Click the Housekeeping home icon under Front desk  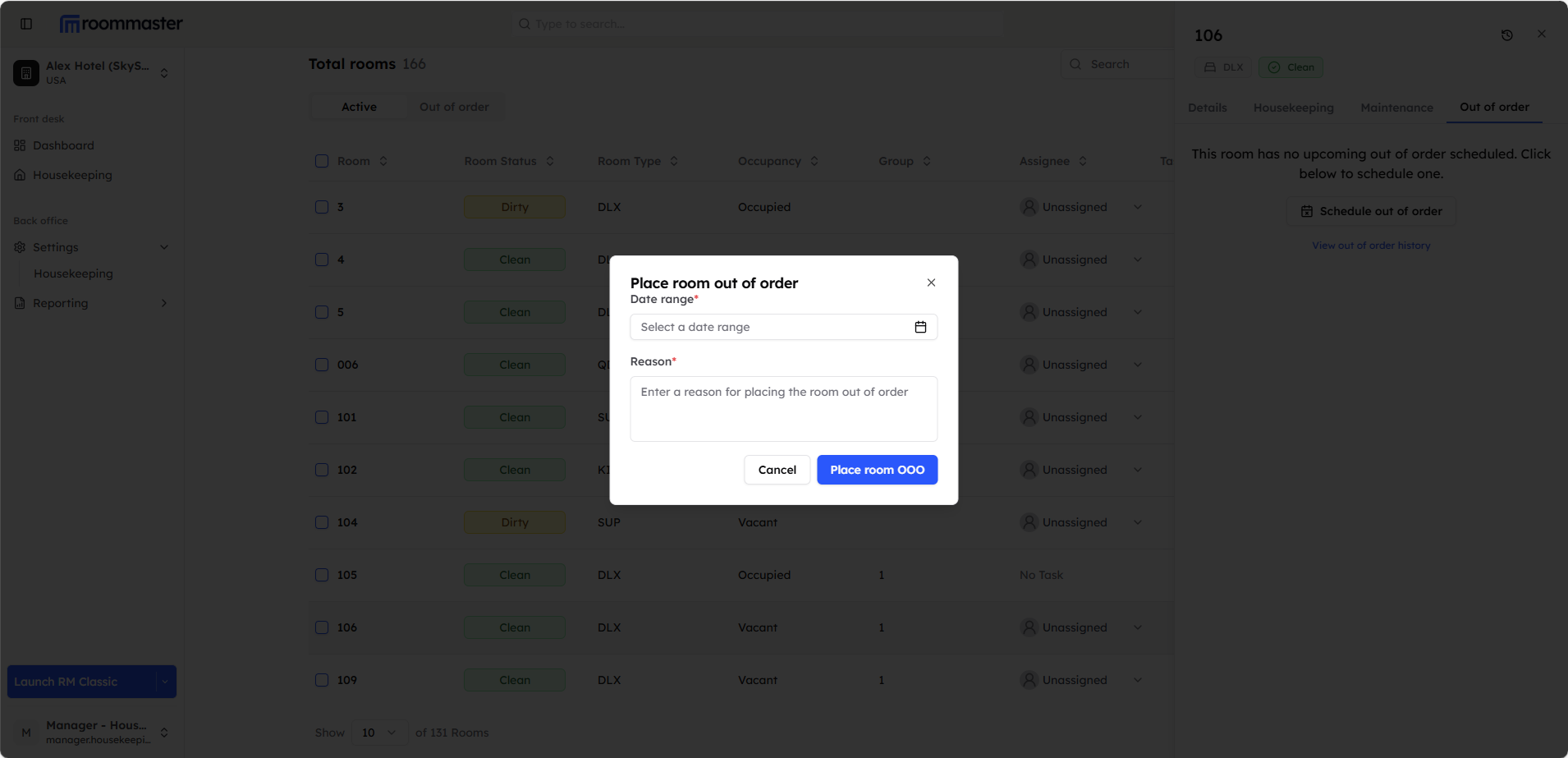(20, 175)
